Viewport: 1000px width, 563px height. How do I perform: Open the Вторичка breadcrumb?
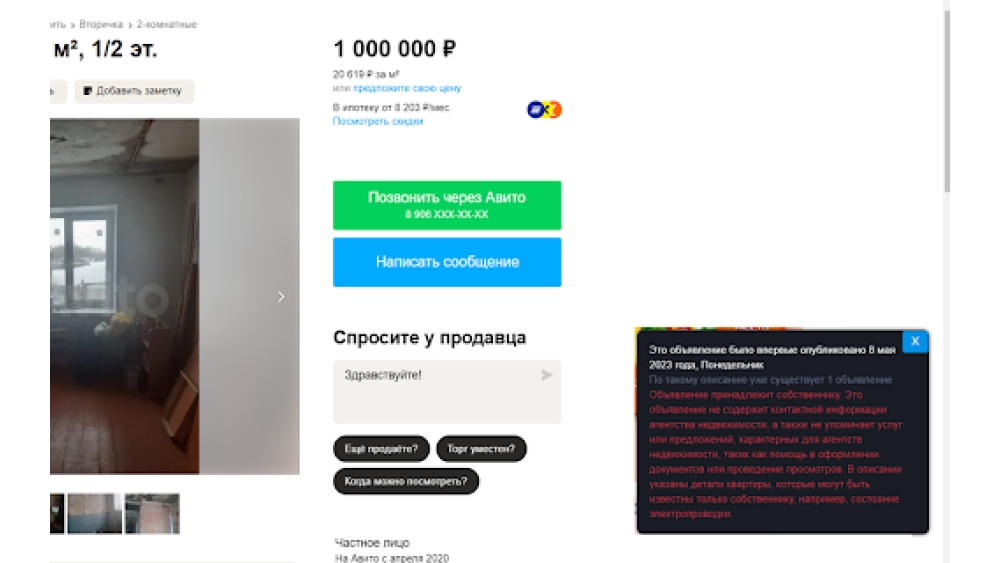(x=101, y=24)
